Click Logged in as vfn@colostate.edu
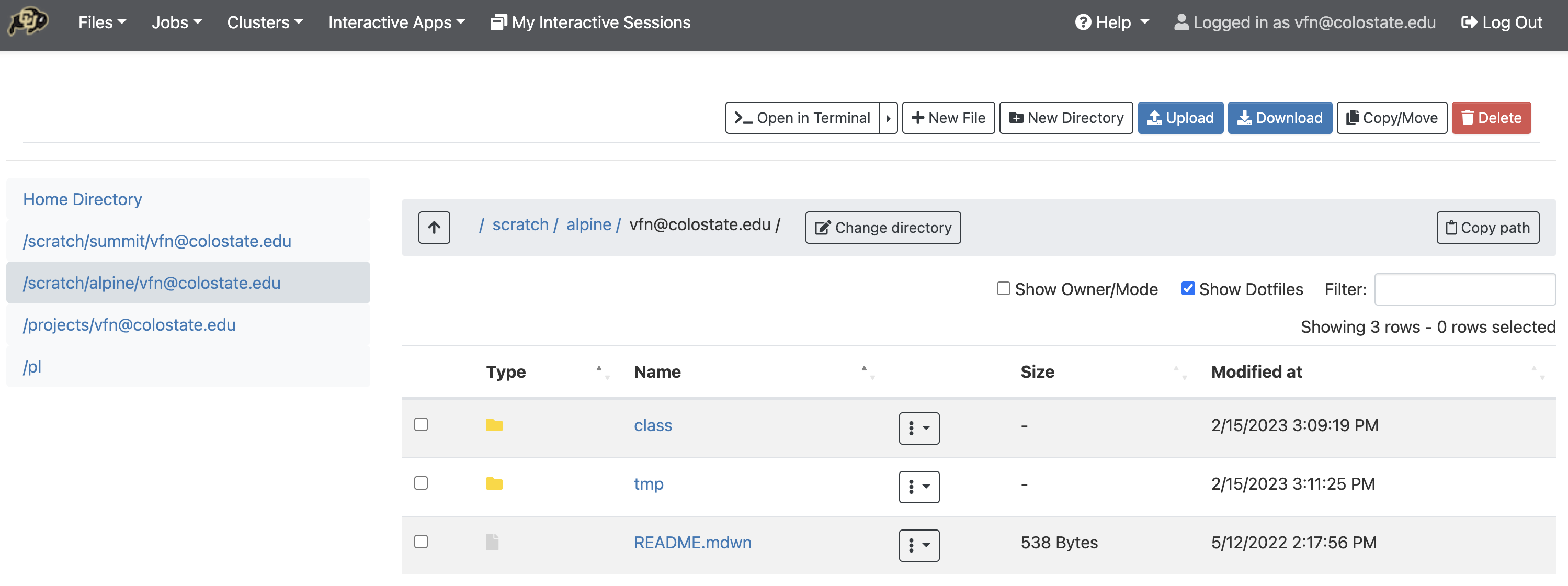1568x586 pixels. click(x=1304, y=22)
